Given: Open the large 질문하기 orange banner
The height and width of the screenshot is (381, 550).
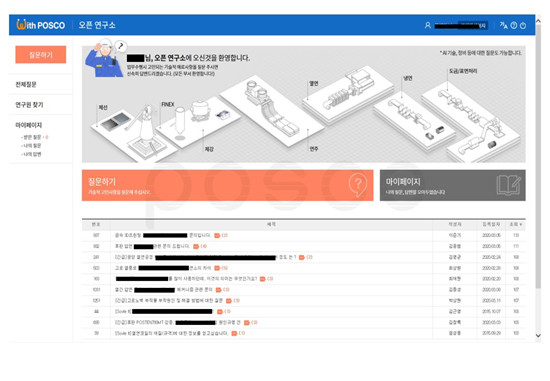Looking at the screenshot, I should [x=228, y=185].
